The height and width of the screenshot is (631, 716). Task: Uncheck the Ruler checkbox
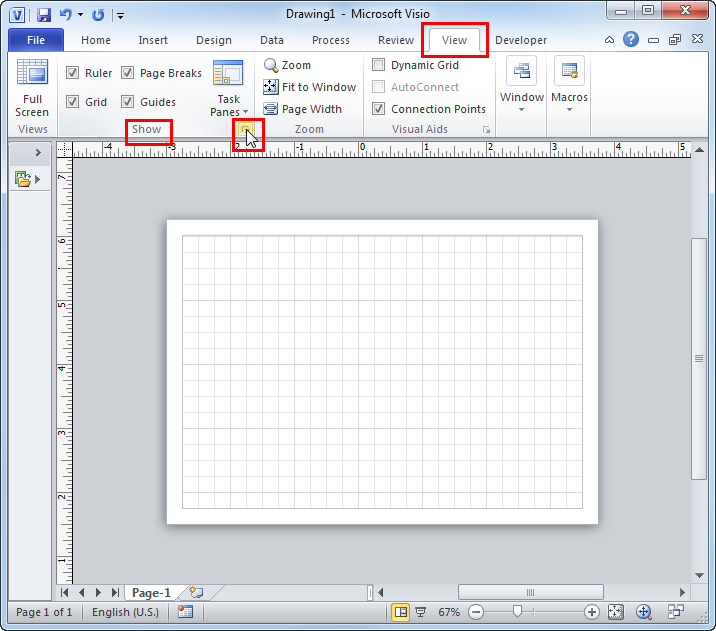(x=73, y=73)
